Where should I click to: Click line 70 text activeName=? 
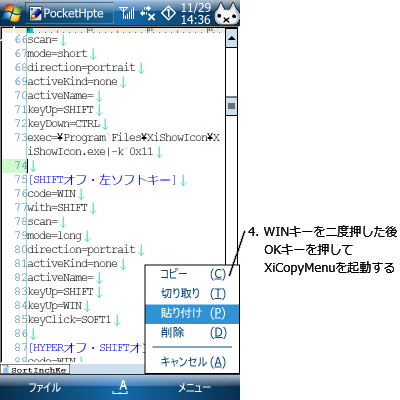60,96
